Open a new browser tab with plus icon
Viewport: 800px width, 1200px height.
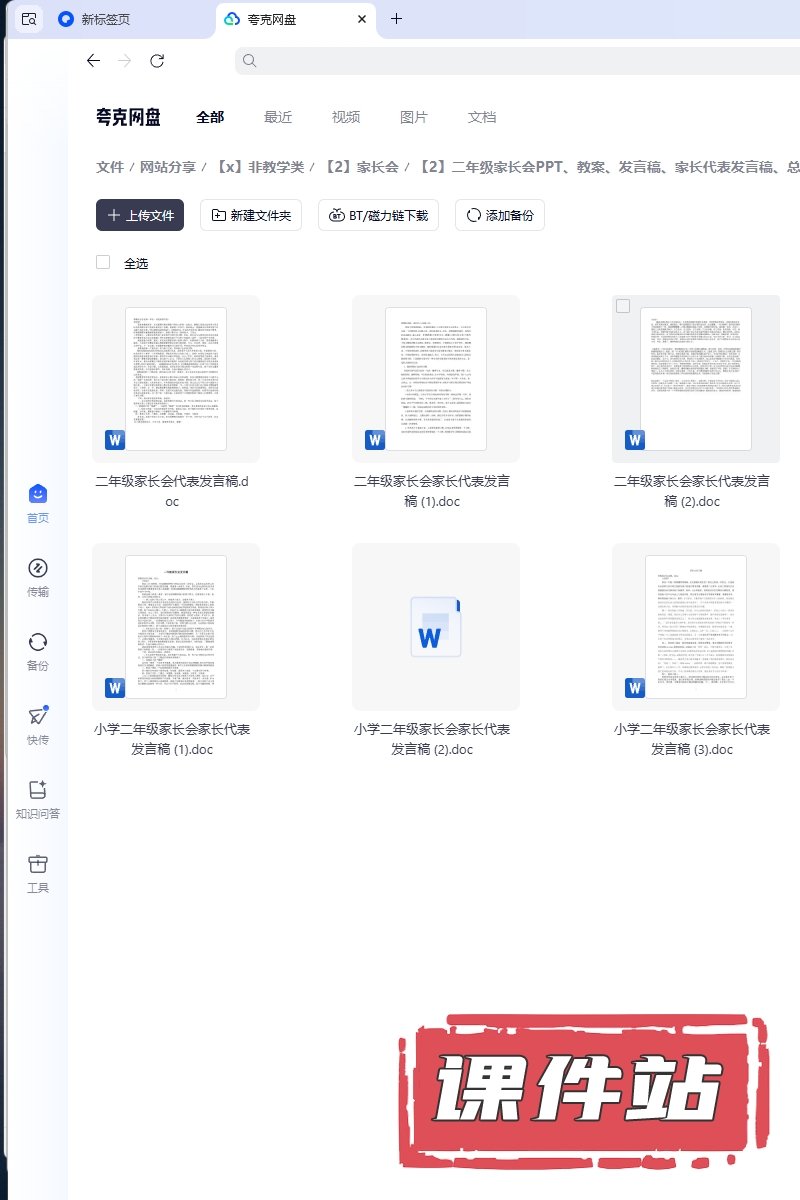(396, 19)
